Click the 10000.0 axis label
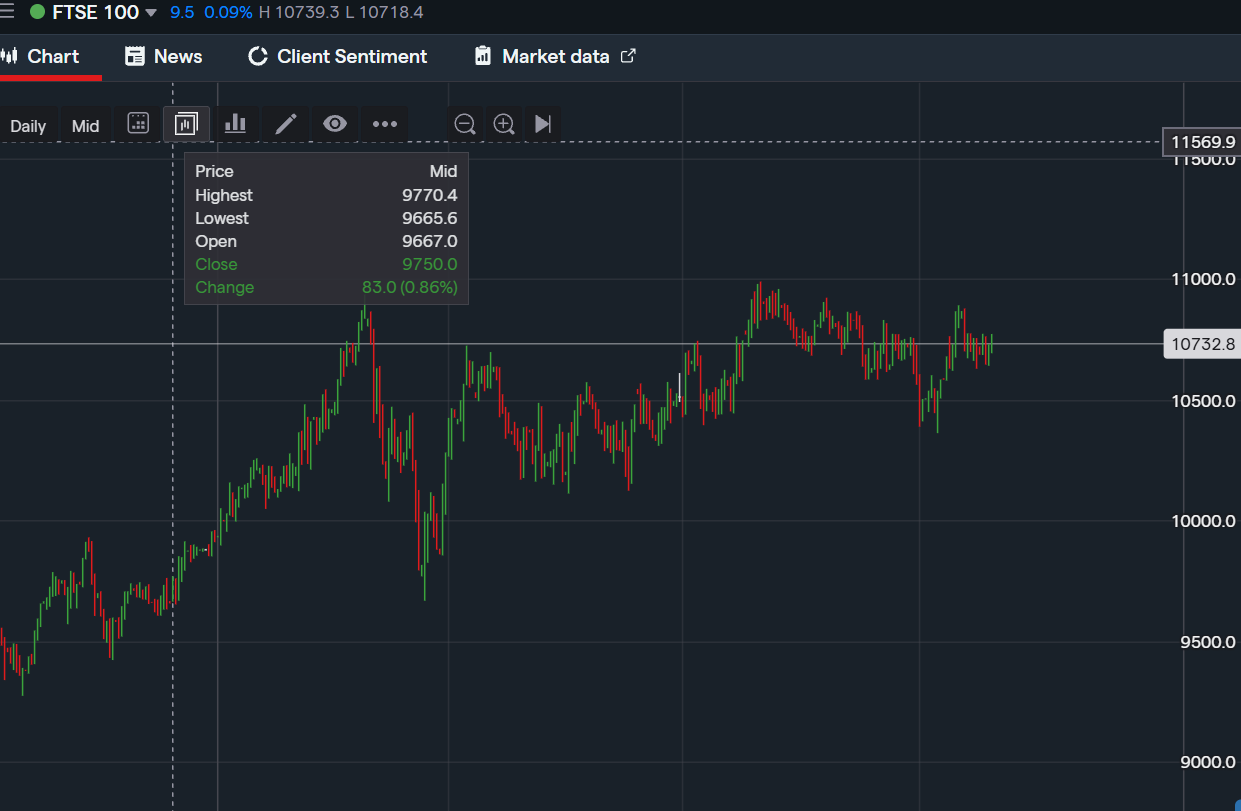The width and height of the screenshot is (1241, 811). click(x=1203, y=521)
